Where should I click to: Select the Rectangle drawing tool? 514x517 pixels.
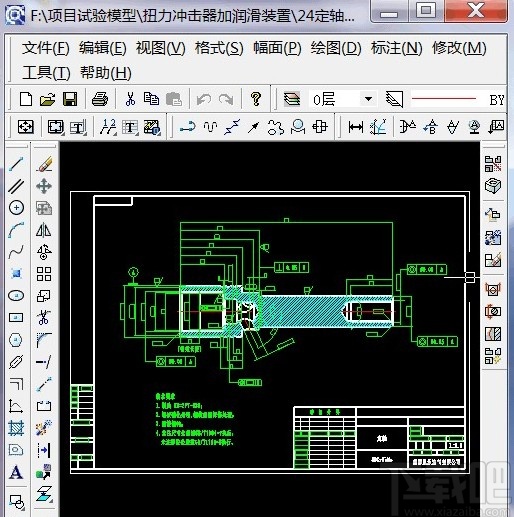click(x=16, y=317)
